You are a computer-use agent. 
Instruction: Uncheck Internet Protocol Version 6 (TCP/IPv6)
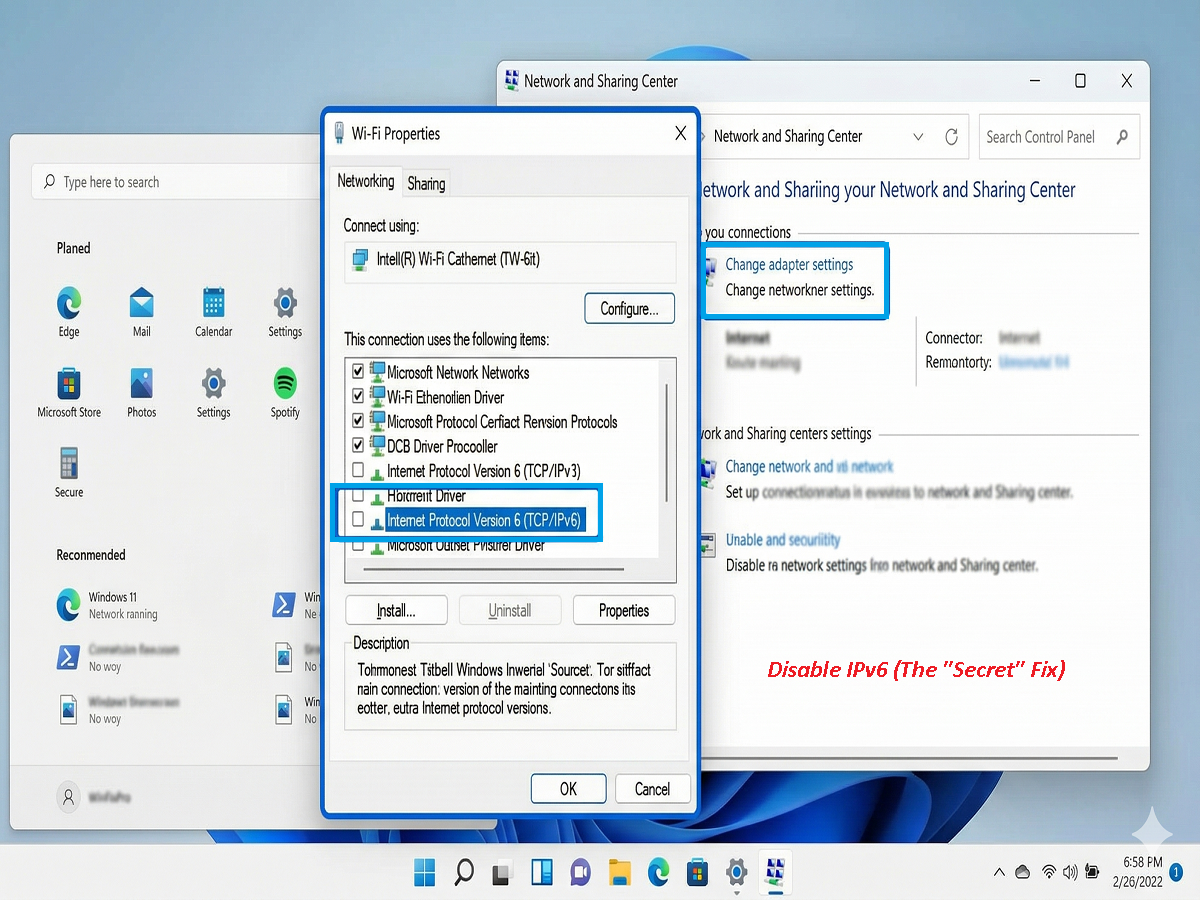358,519
